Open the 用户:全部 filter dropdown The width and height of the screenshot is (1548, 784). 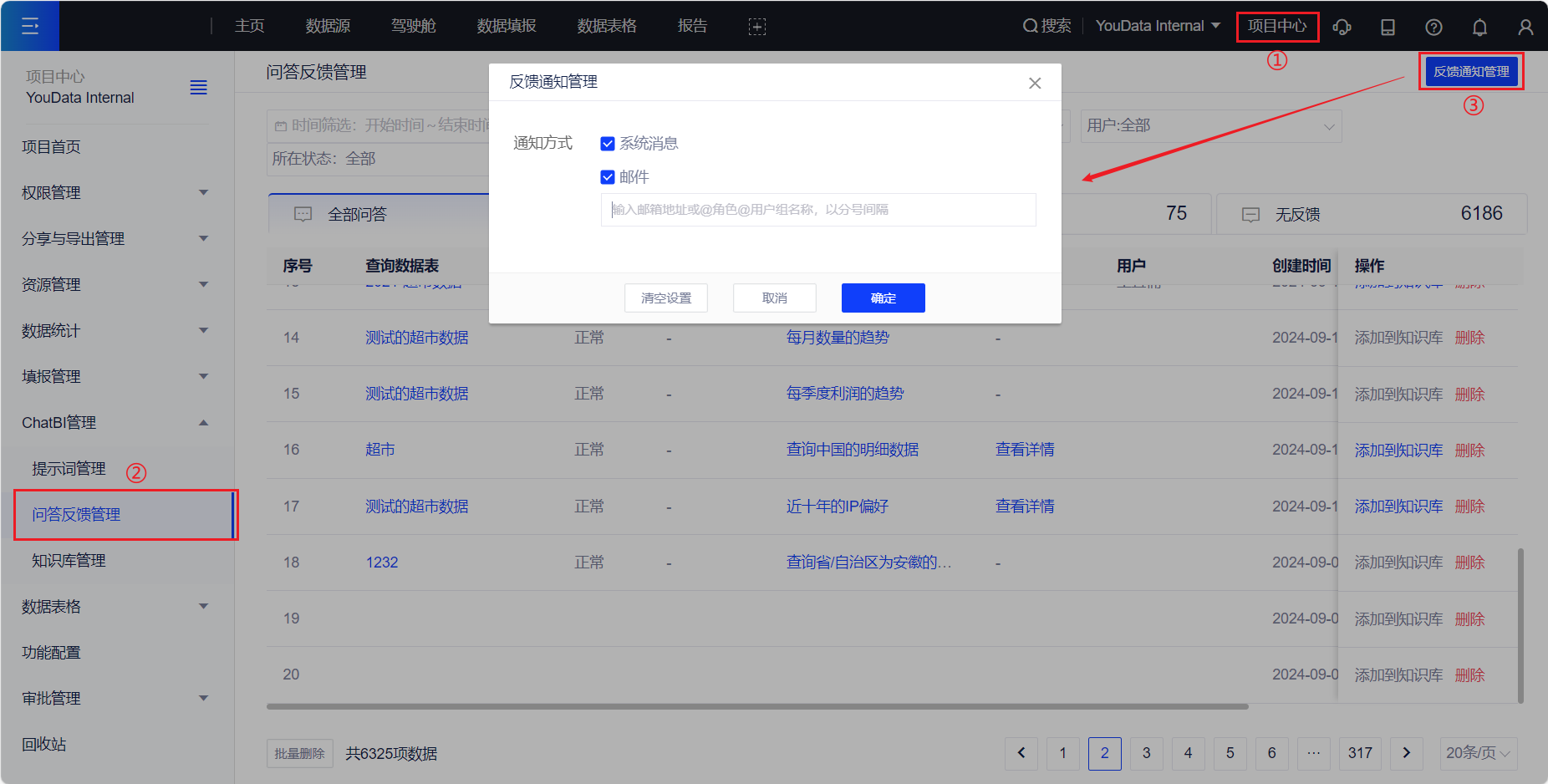(x=1210, y=126)
